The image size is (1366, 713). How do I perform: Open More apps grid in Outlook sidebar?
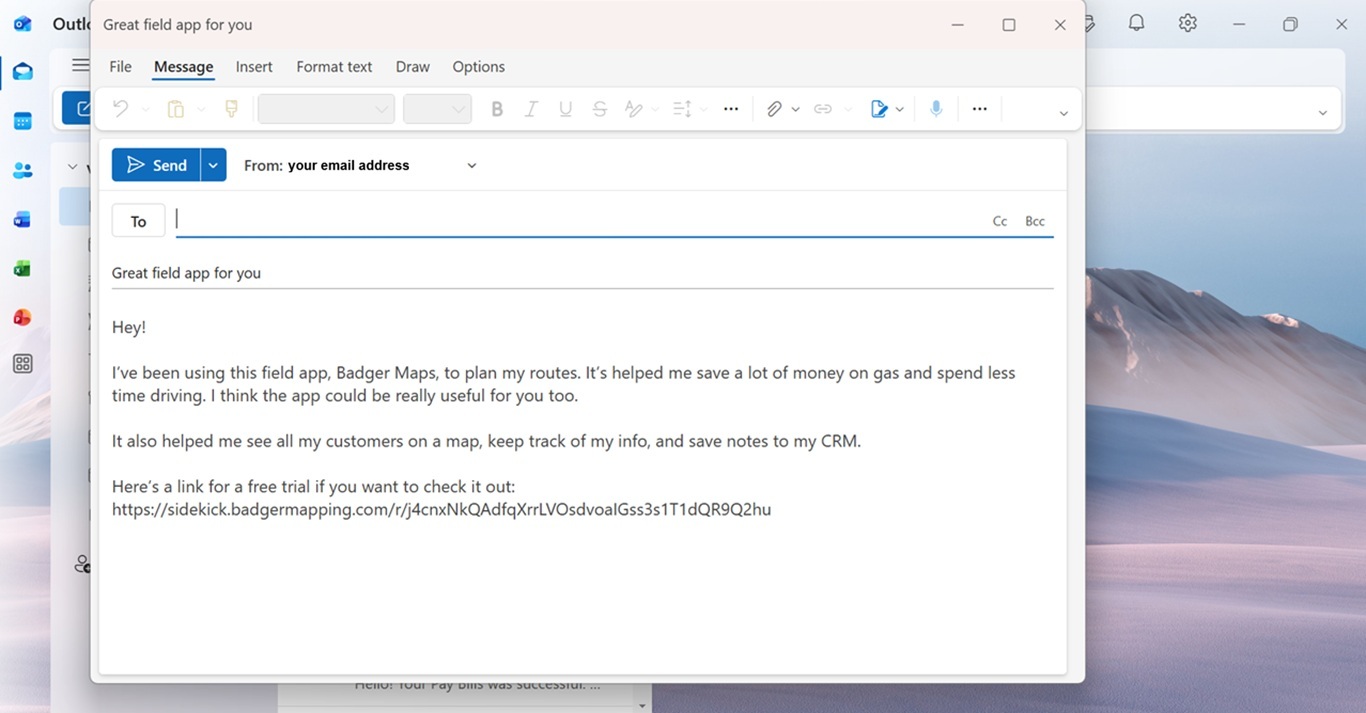tap(22, 364)
